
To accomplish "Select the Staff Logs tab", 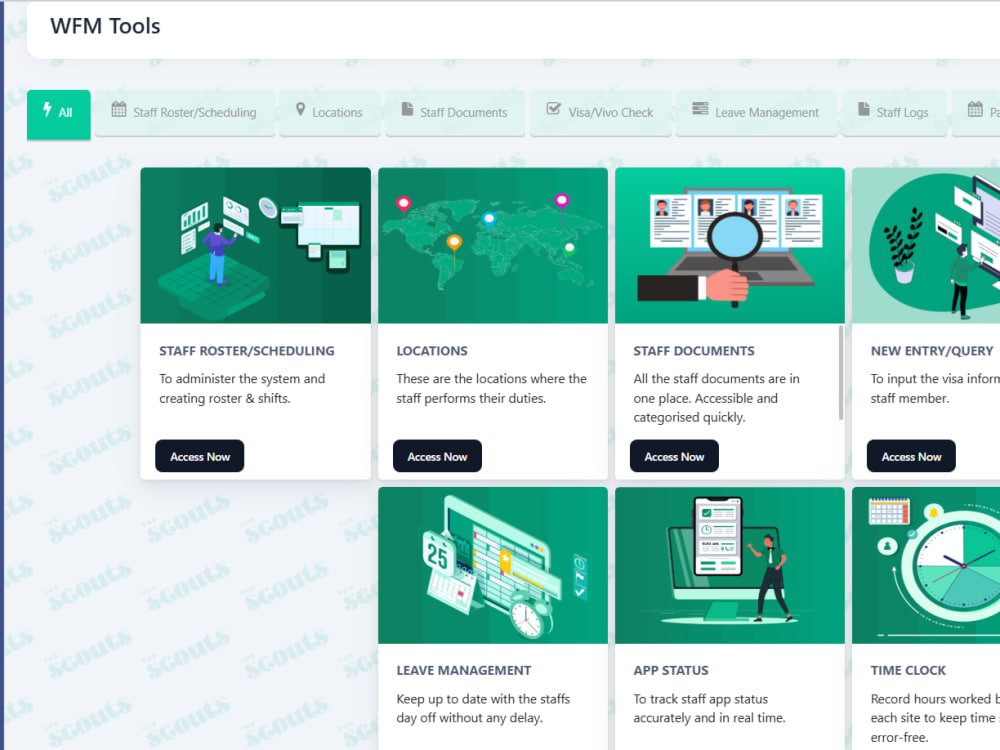I will (x=893, y=113).
